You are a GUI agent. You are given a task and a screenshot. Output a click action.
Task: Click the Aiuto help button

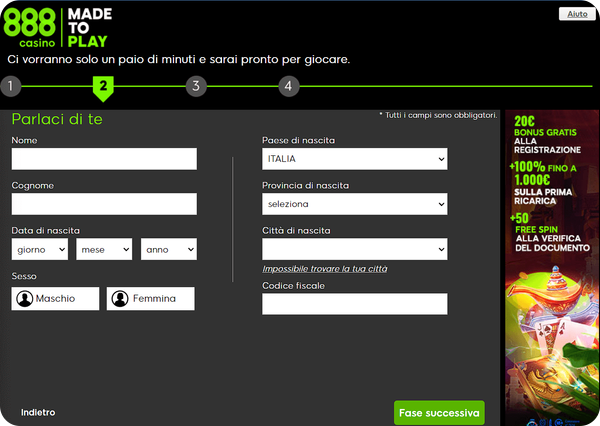[x=577, y=14]
